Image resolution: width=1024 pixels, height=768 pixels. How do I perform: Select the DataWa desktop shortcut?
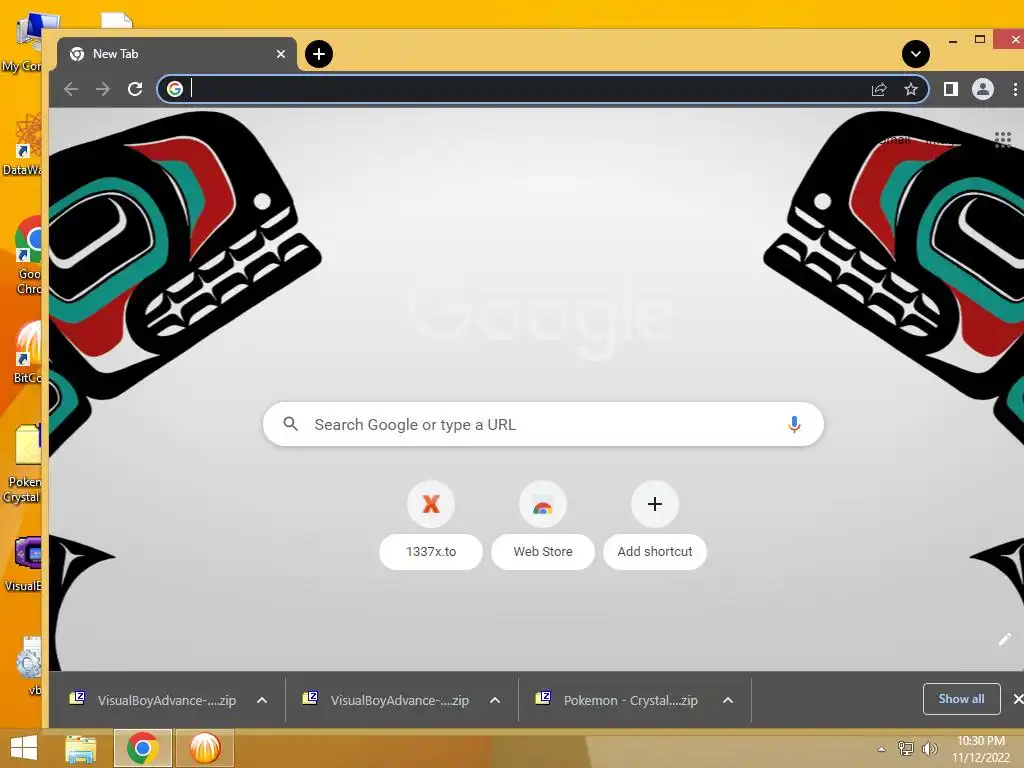[24, 145]
